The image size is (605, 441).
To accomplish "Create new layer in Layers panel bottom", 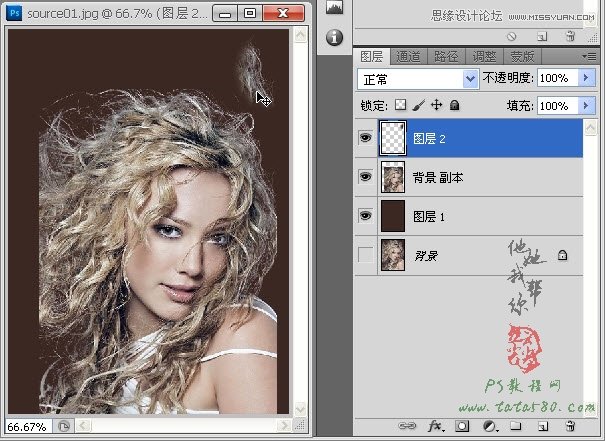I will click(542, 426).
